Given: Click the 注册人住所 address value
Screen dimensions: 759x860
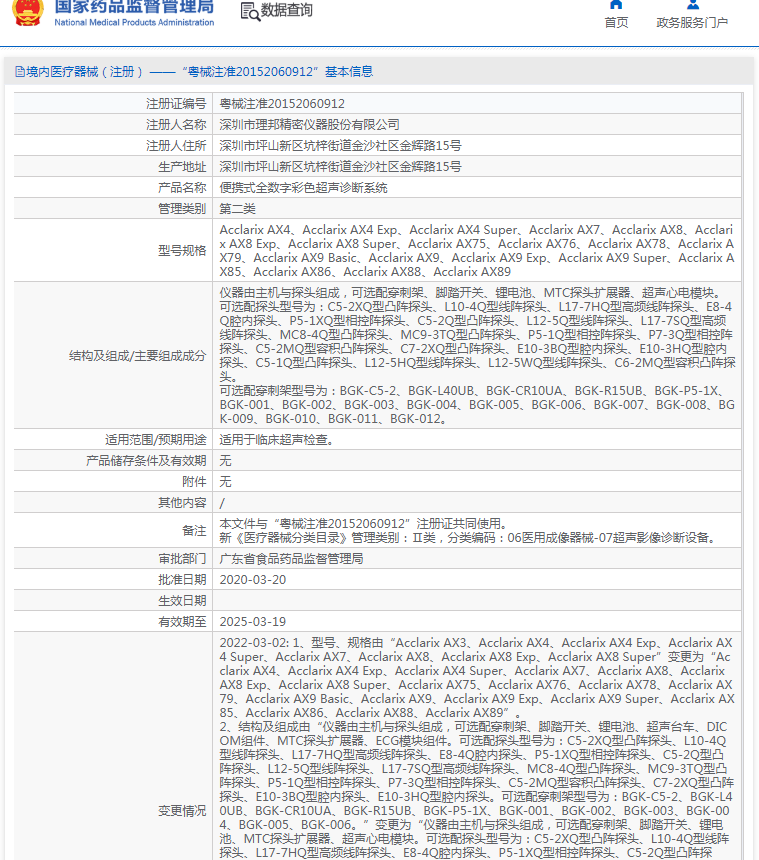Looking at the screenshot, I should [x=340, y=146].
